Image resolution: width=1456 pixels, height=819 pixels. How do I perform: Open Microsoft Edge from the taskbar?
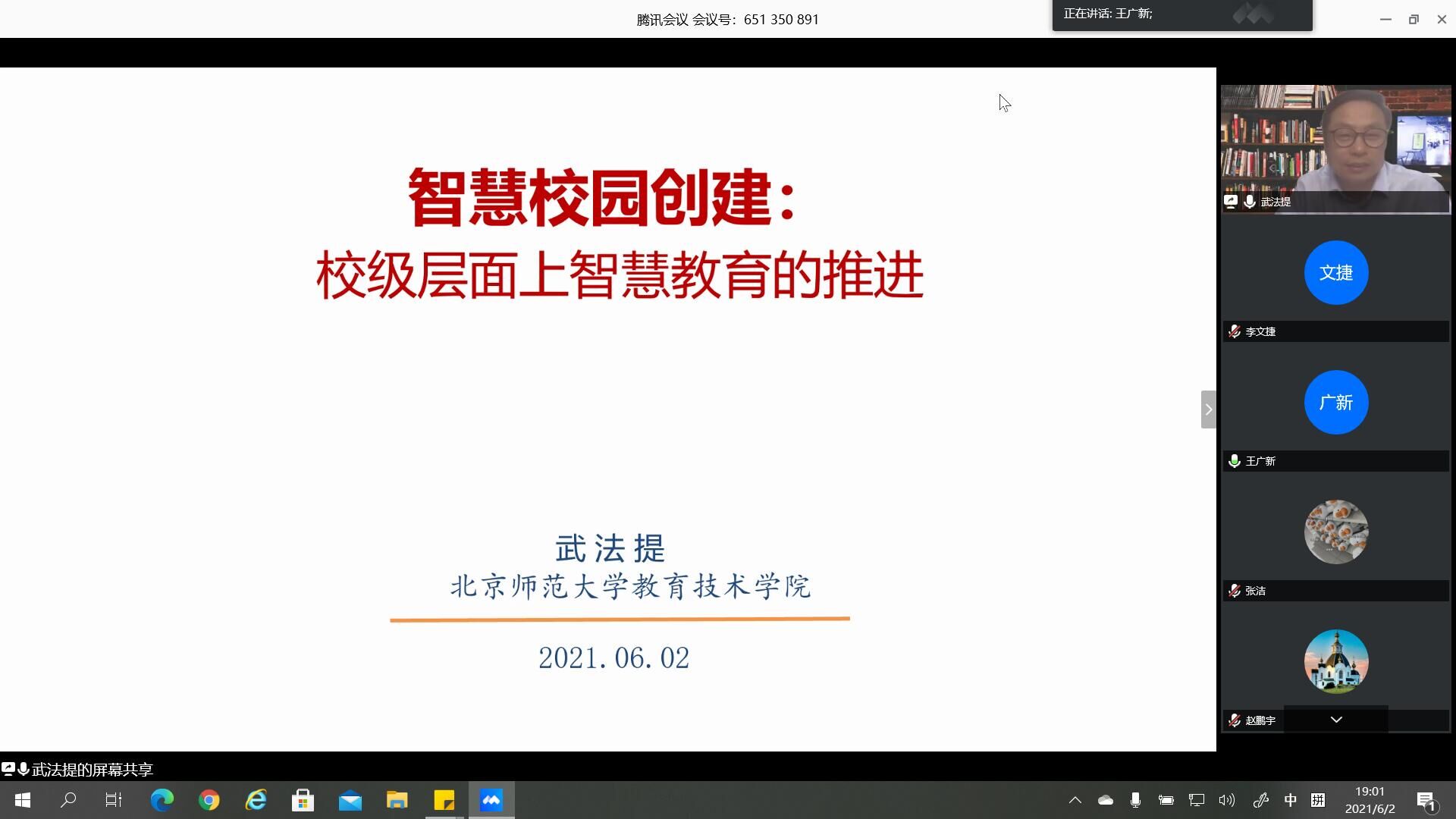(x=162, y=800)
